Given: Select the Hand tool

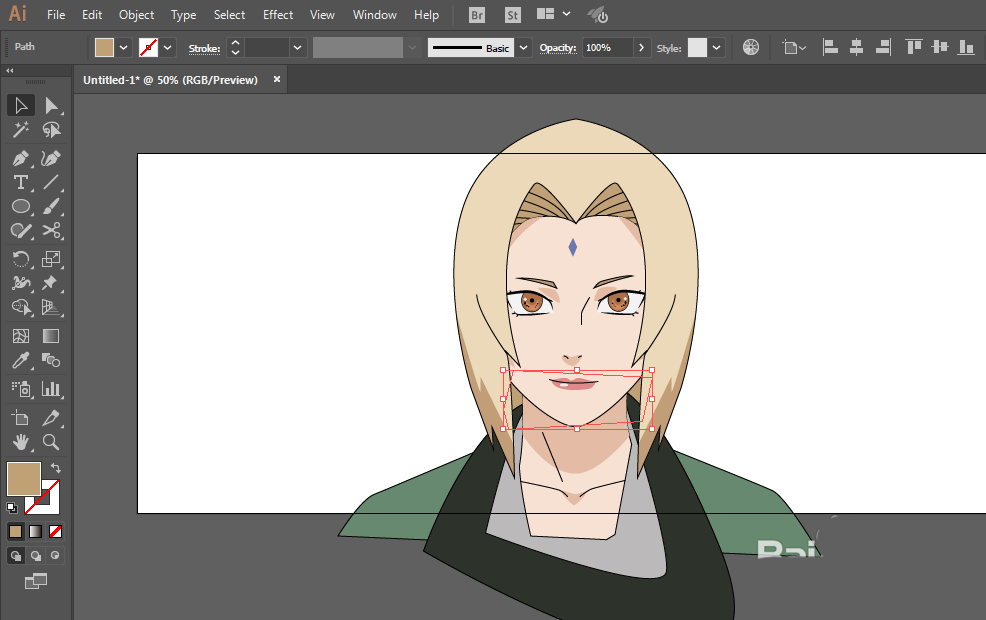Looking at the screenshot, I should [21, 442].
